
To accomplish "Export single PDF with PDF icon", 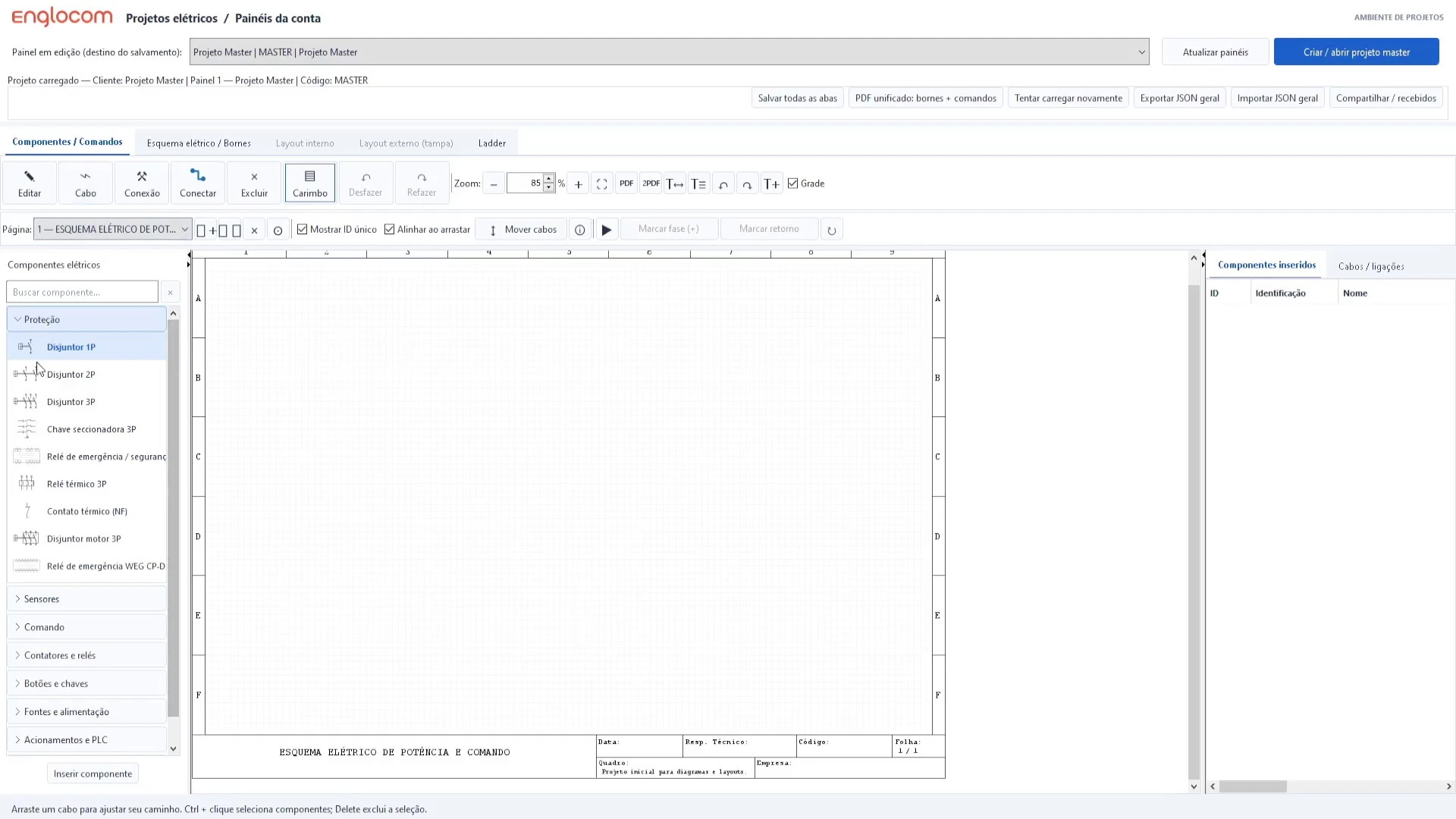I will click(626, 184).
